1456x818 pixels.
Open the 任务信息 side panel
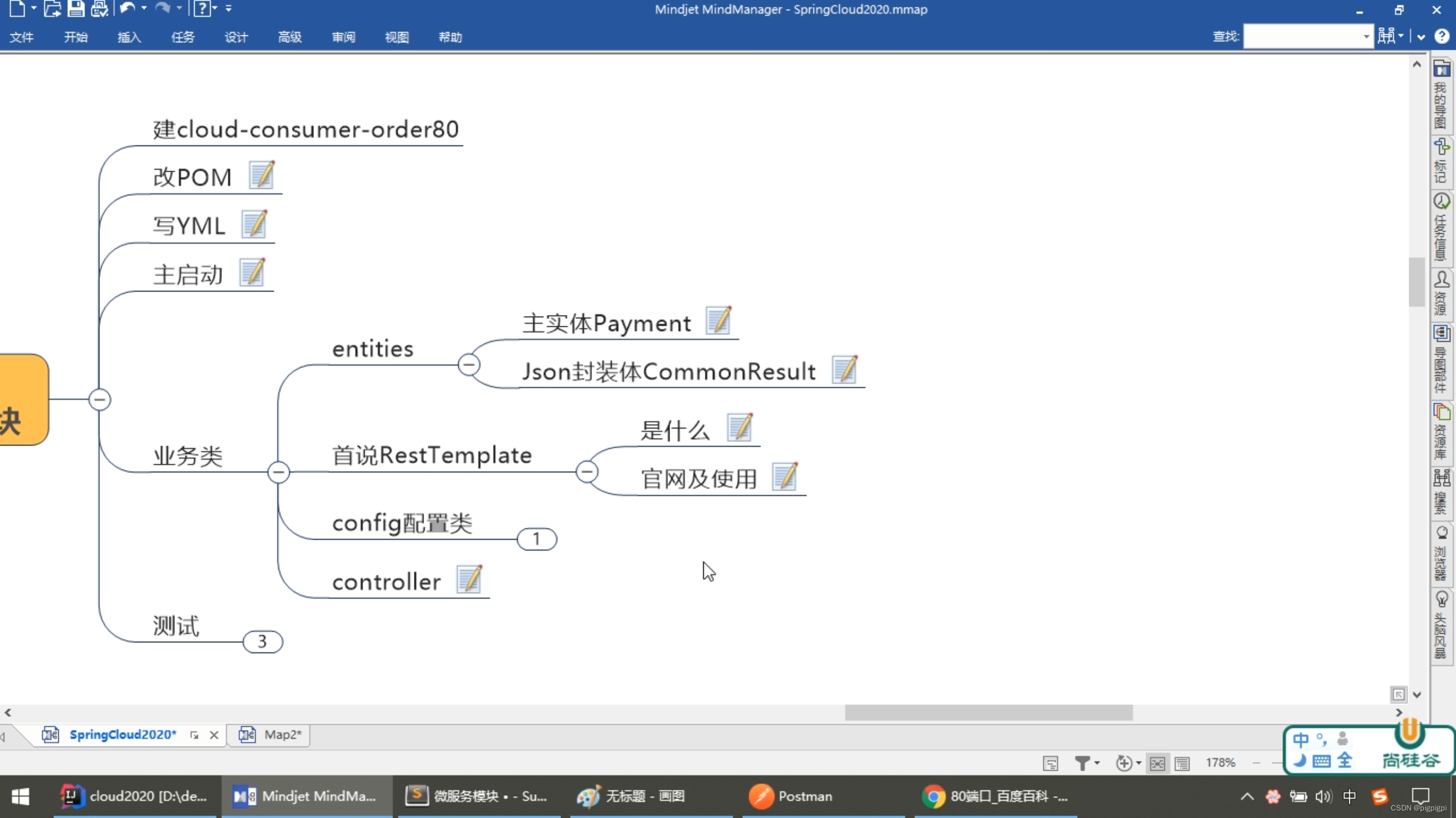(x=1442, y=227)
